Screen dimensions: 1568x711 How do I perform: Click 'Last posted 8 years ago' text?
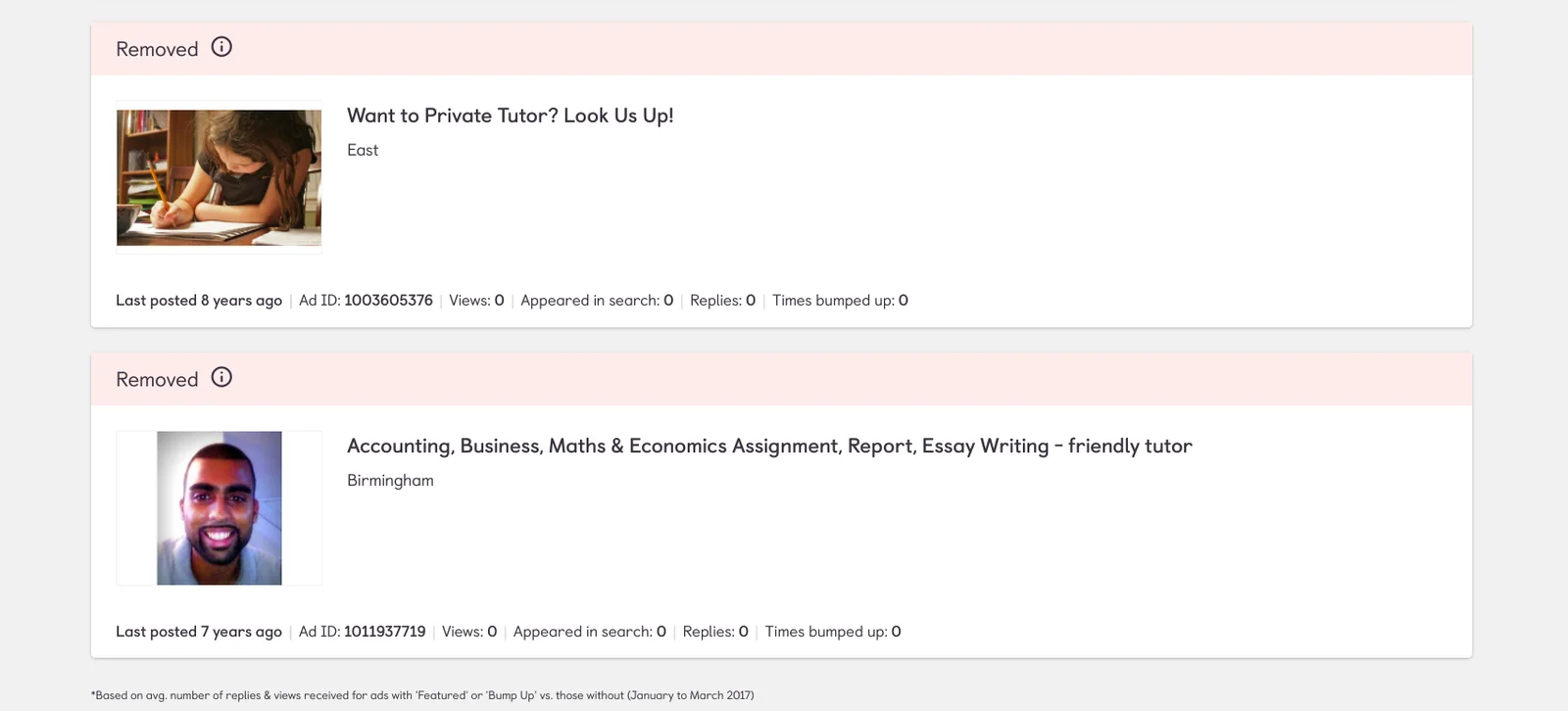click(199, 301)
